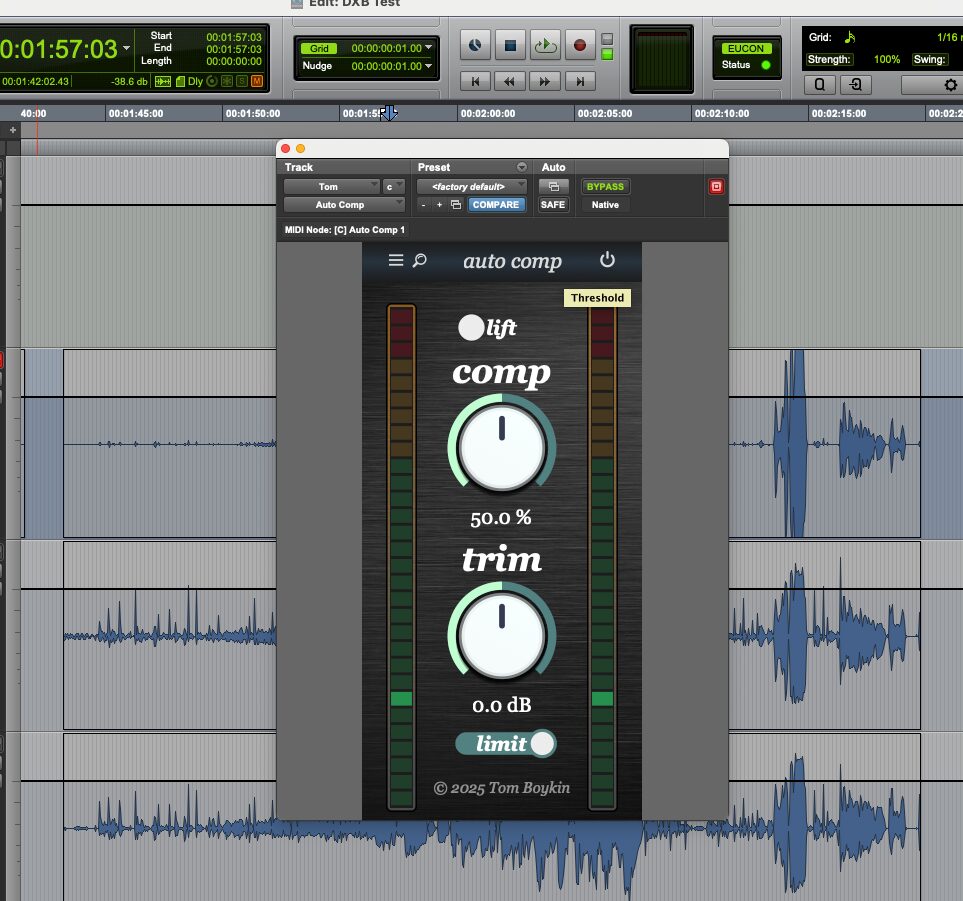
Task: Click the left level meter in auto comp
Action: coord(401,557)
